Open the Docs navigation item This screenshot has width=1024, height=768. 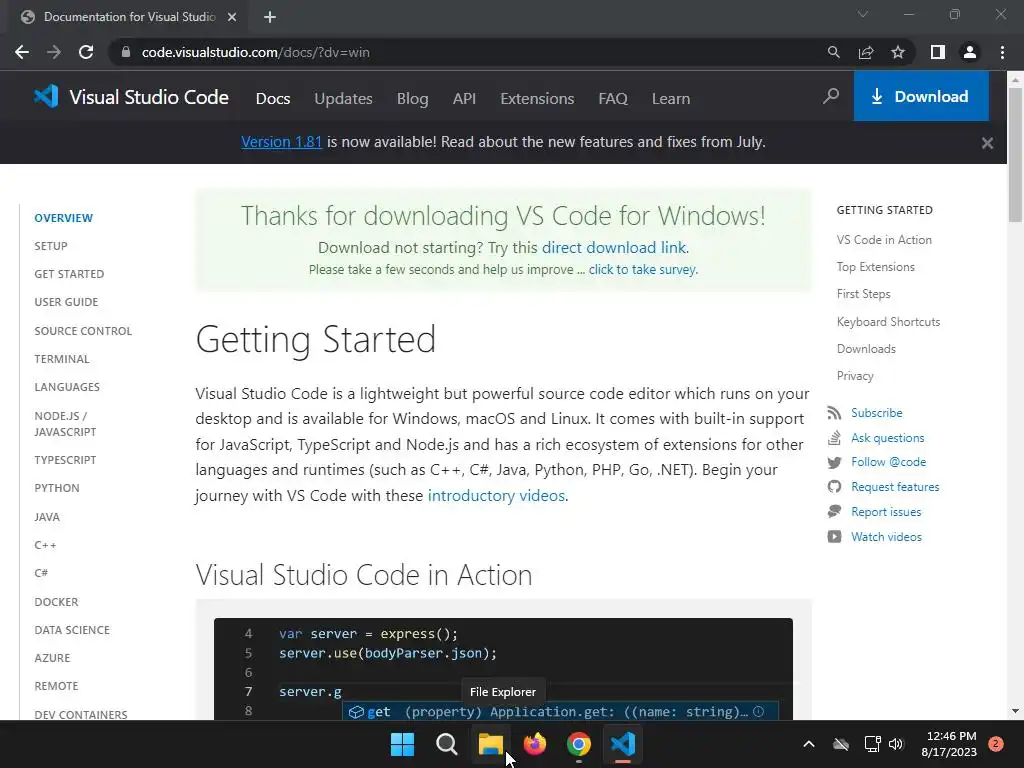coord(273,99)
